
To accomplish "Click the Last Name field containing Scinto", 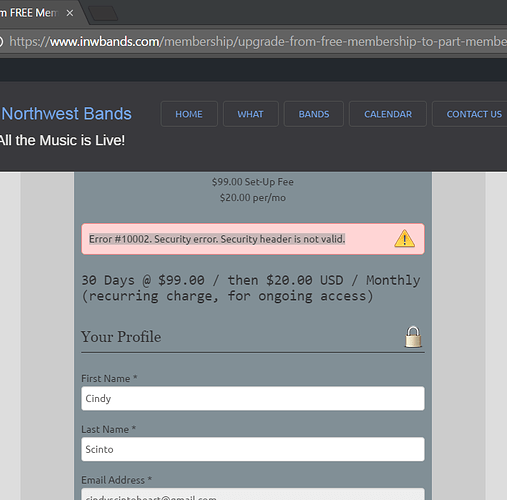I will pyautogui.click(x=253, y=449).
